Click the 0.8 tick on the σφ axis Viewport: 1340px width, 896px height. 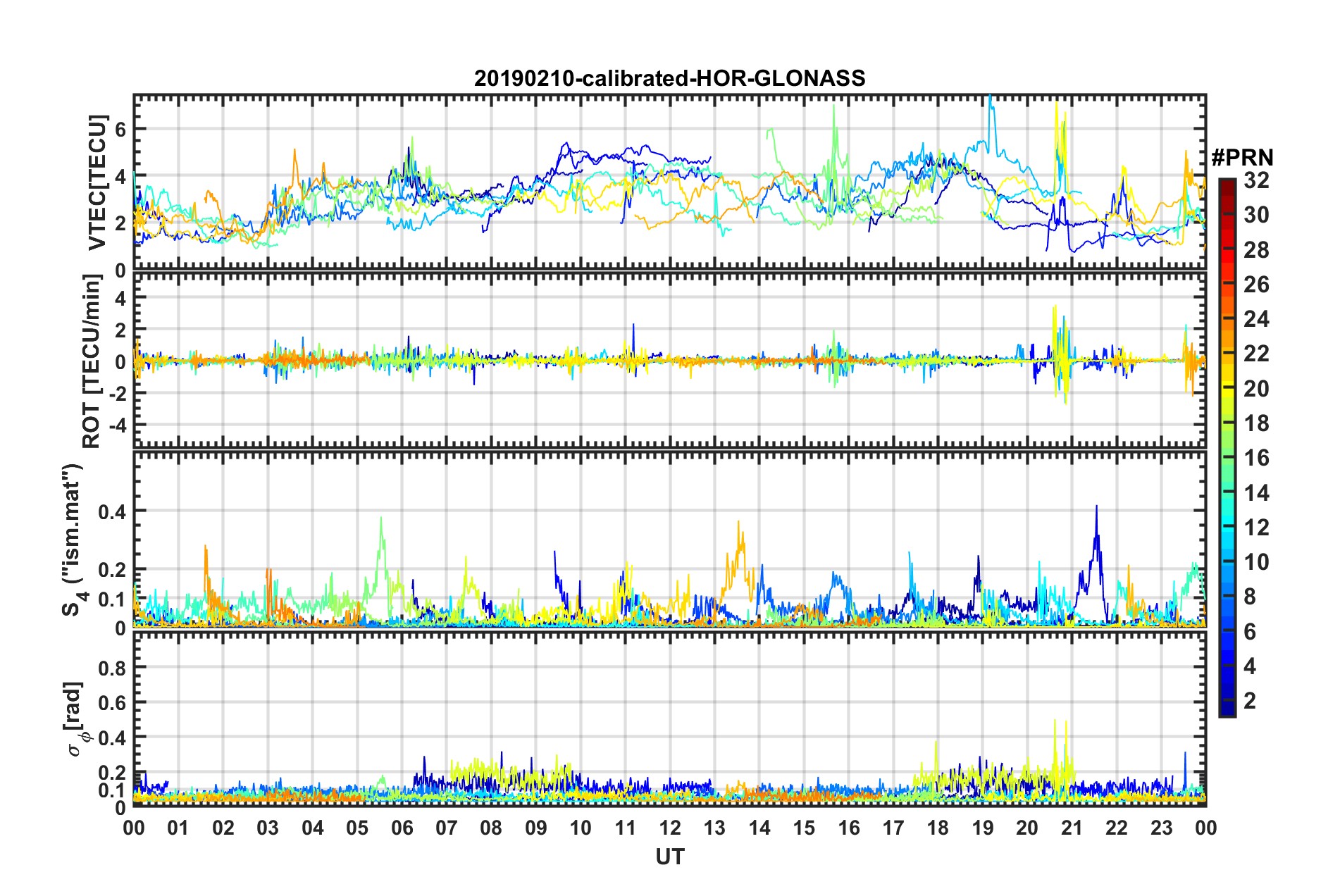(x=111, y=667)
